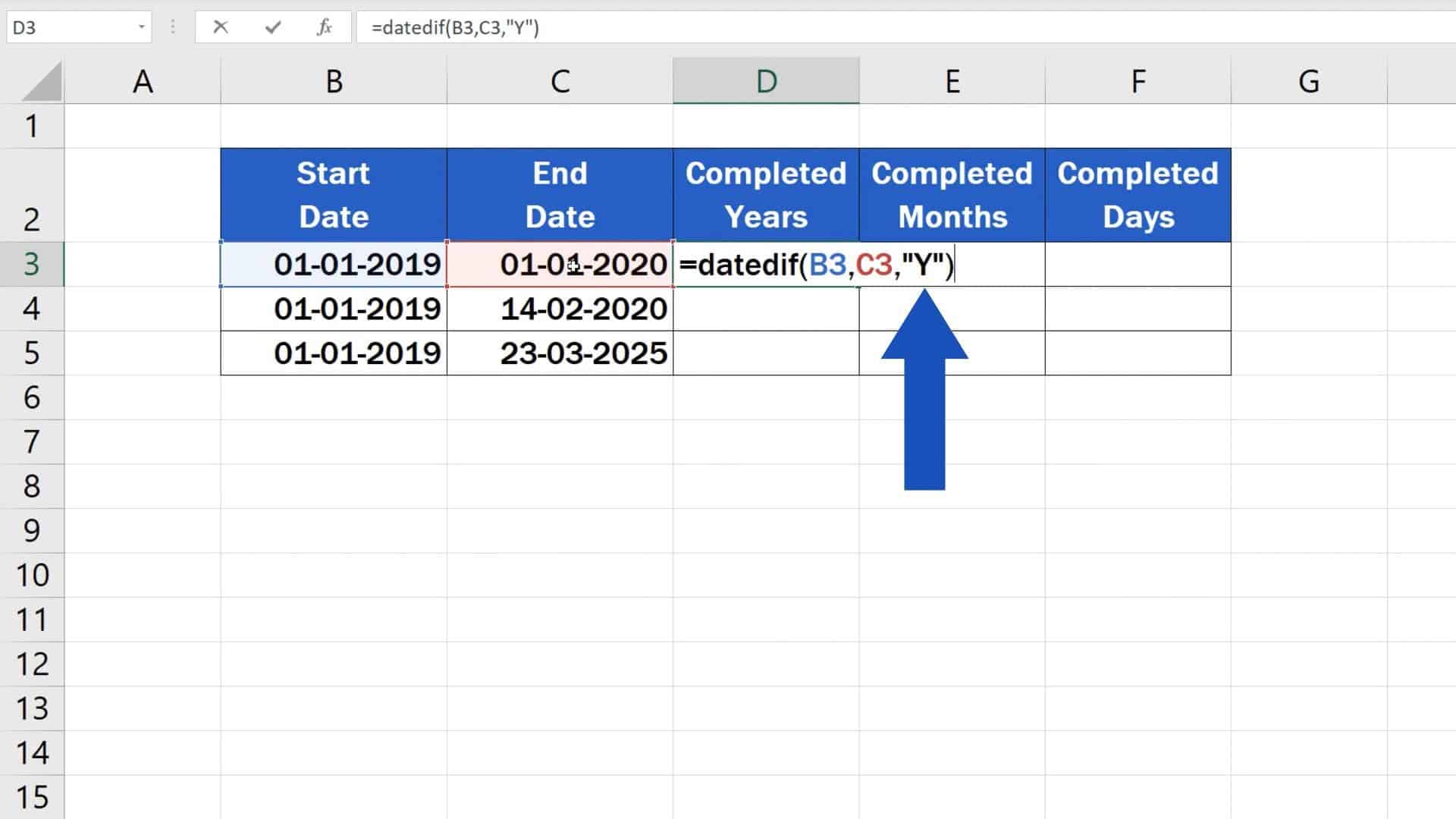Image resolution: width=1456 pixels, height=819 pixels.
Task: Select column header D
Action: click(x=766, y=80)
